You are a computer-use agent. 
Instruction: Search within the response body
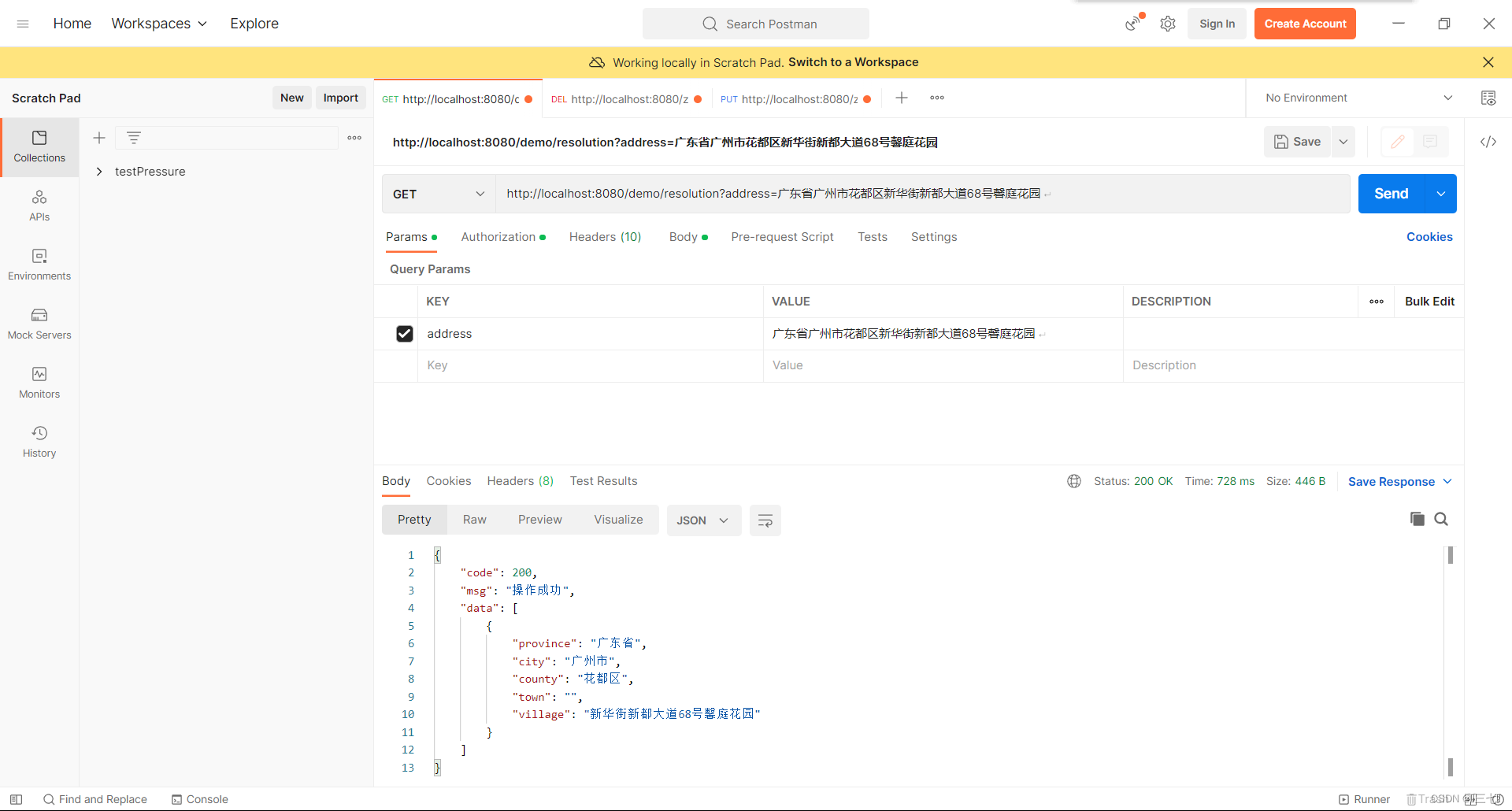click(1441, 519)
